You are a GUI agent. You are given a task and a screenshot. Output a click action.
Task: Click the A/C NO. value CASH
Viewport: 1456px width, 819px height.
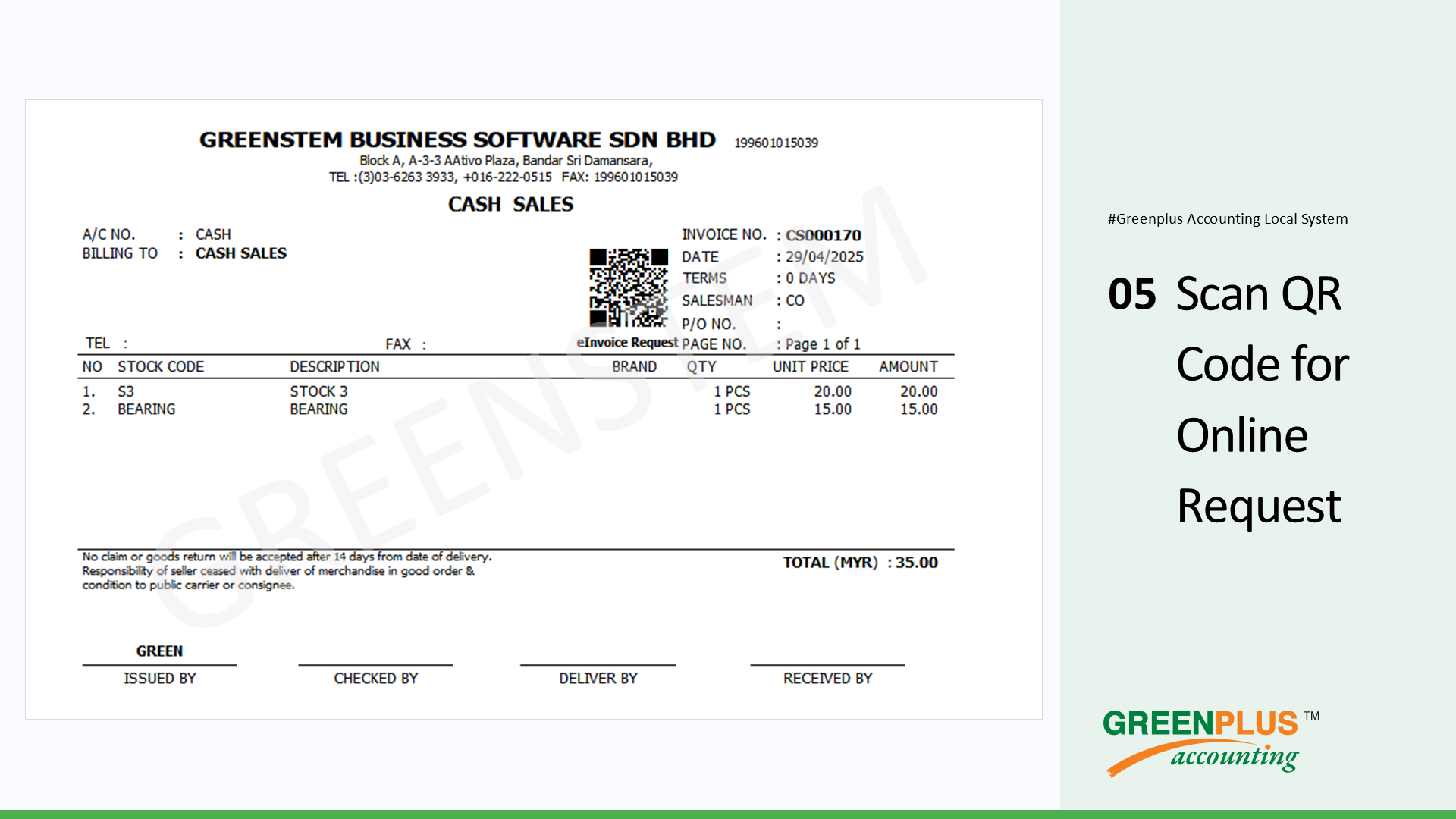(213, 234)
